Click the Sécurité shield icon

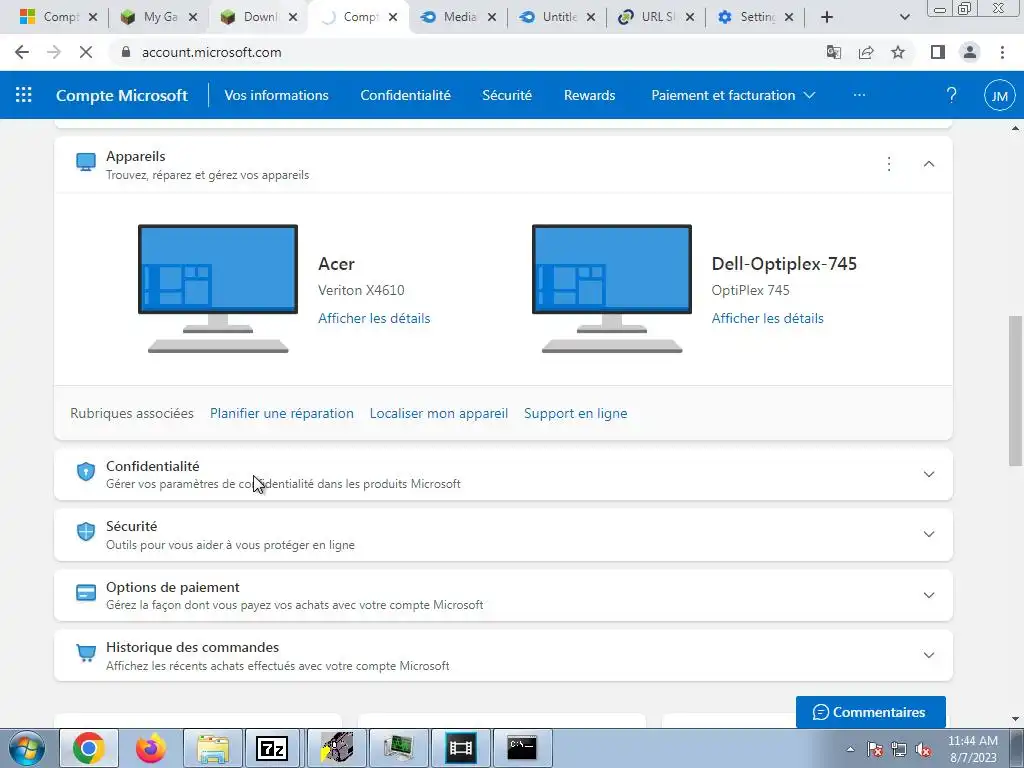click(x=86, y=532)
